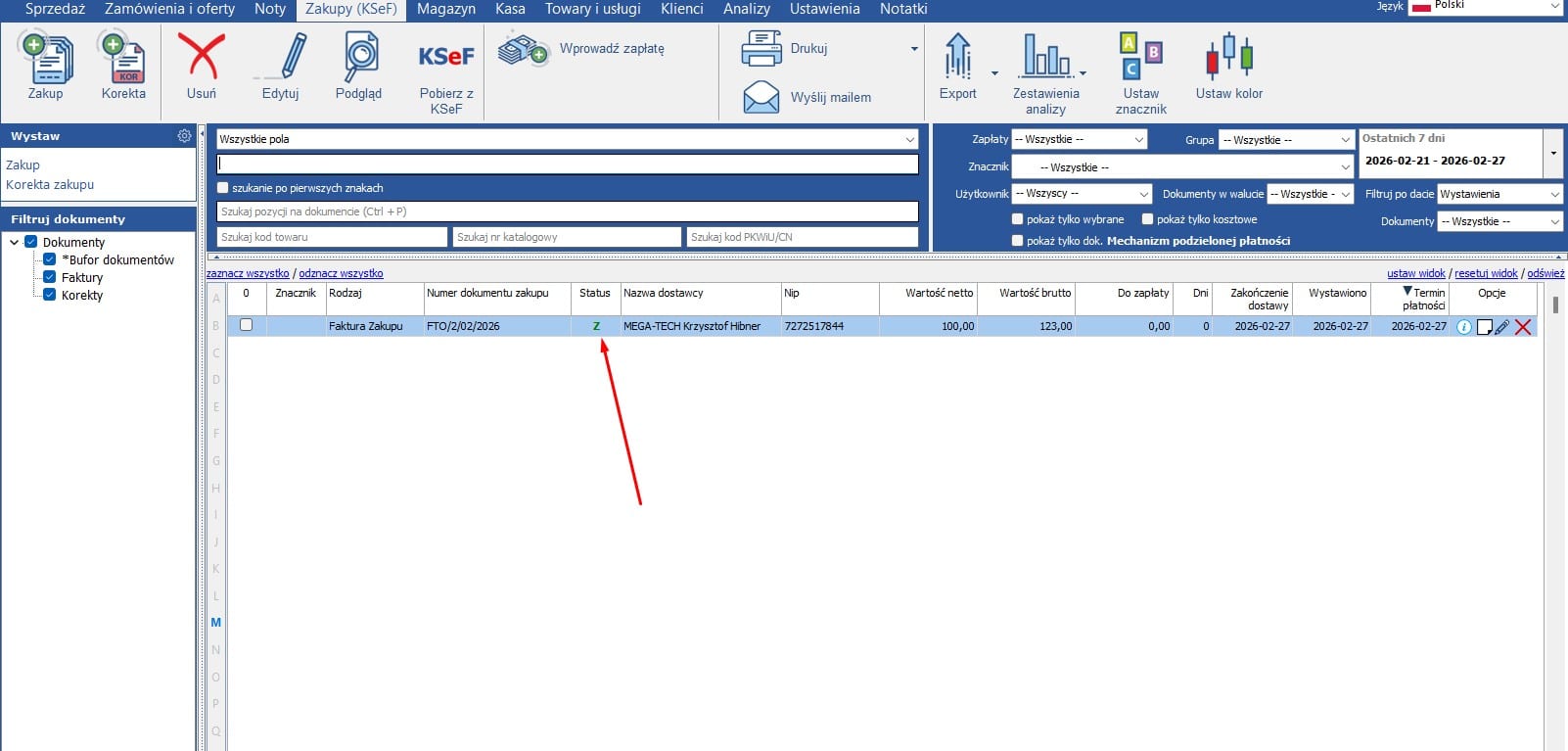Switch to the Analizy menu tab
Screen dimensions: 1568x751
746,9
